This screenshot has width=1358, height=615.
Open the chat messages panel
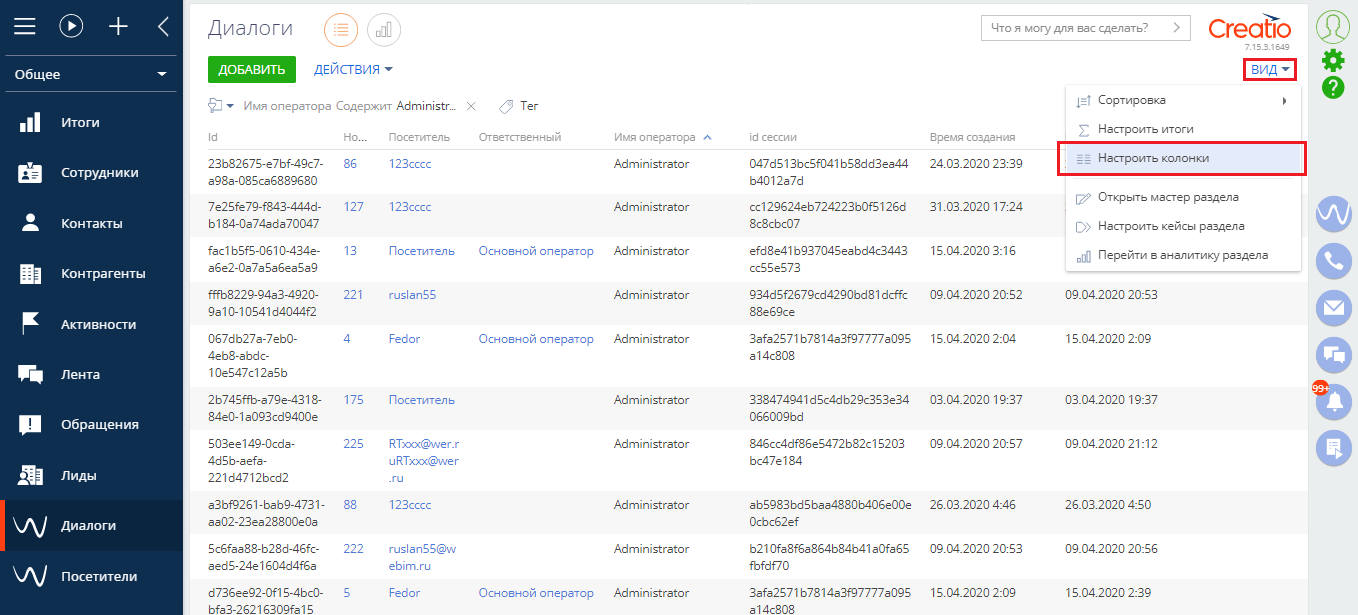[1333, 356]
